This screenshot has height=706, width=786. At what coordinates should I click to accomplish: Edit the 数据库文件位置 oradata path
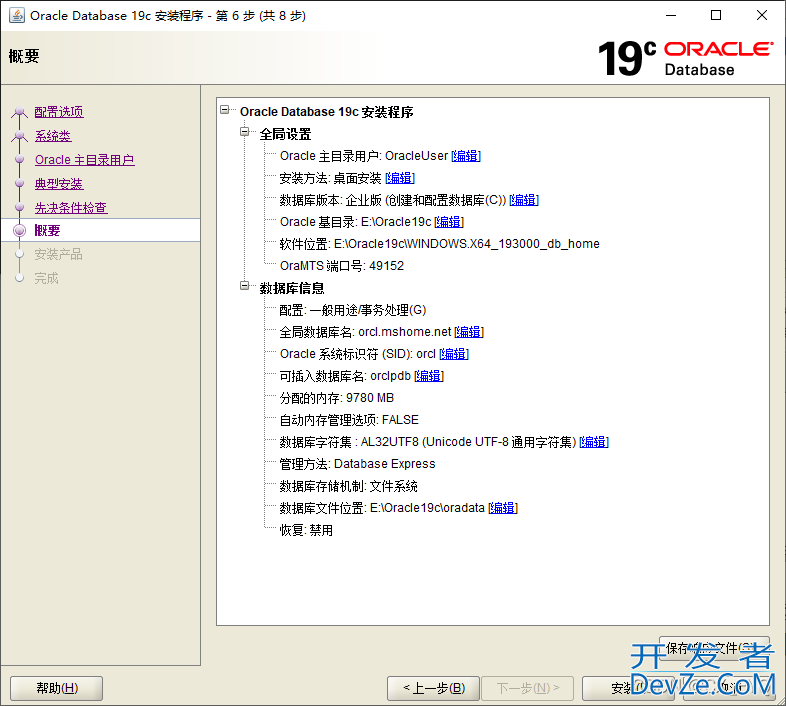click(503, 508)
